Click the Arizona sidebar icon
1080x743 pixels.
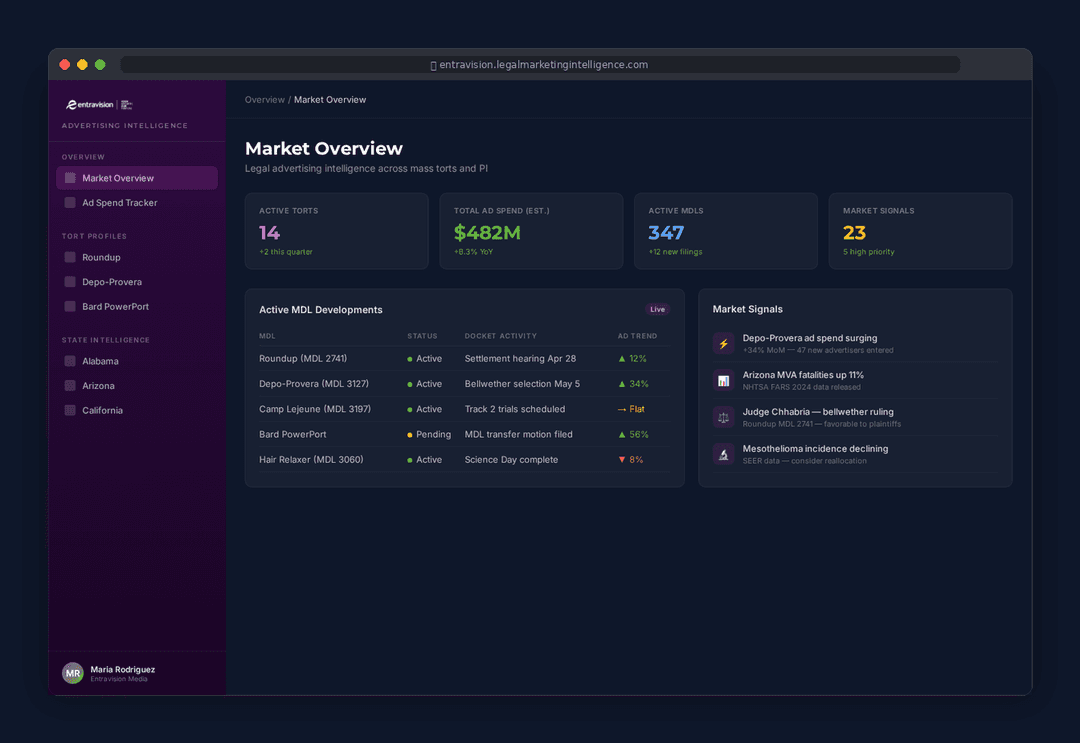click(70, 386)
